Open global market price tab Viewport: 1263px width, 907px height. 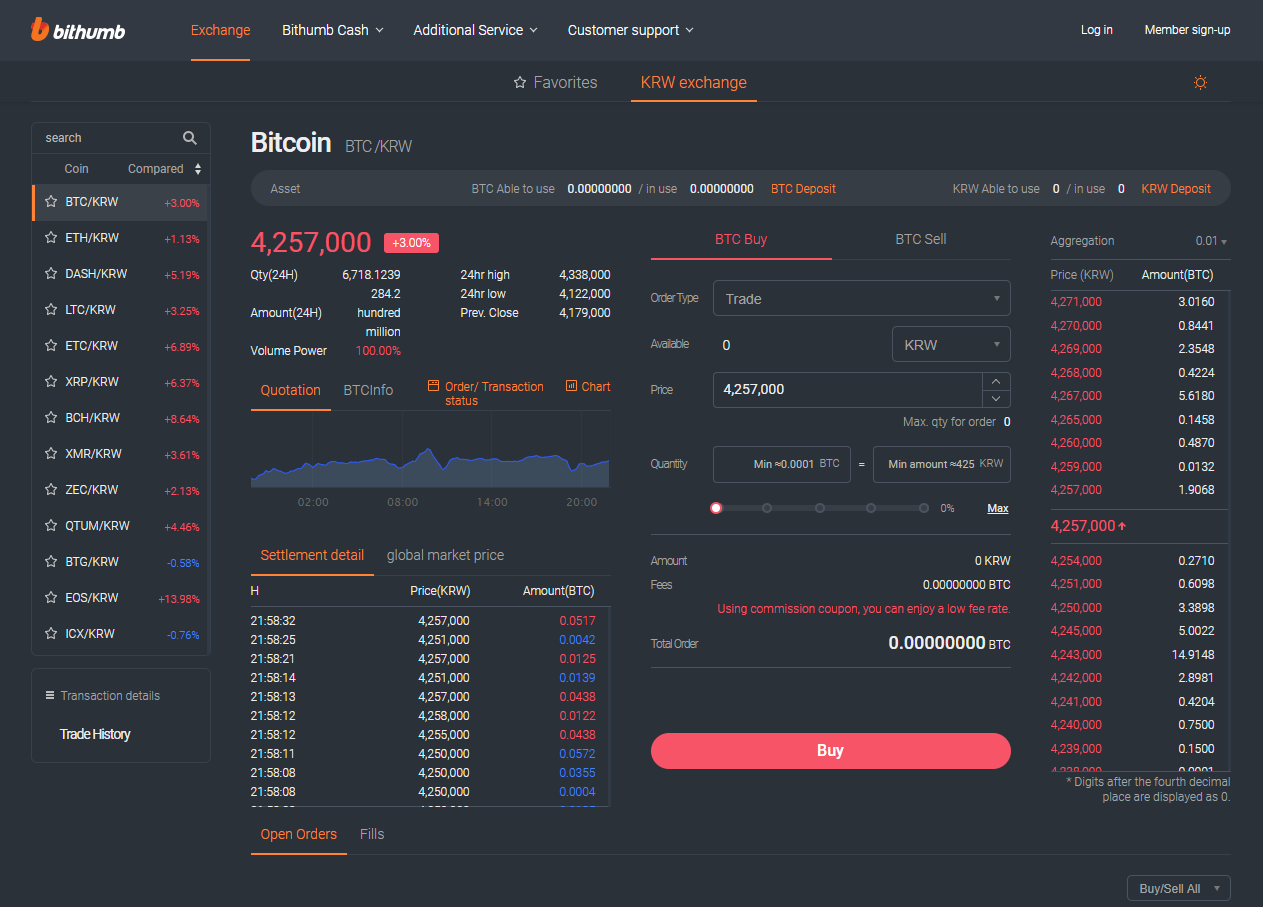[x=445, y=555]
